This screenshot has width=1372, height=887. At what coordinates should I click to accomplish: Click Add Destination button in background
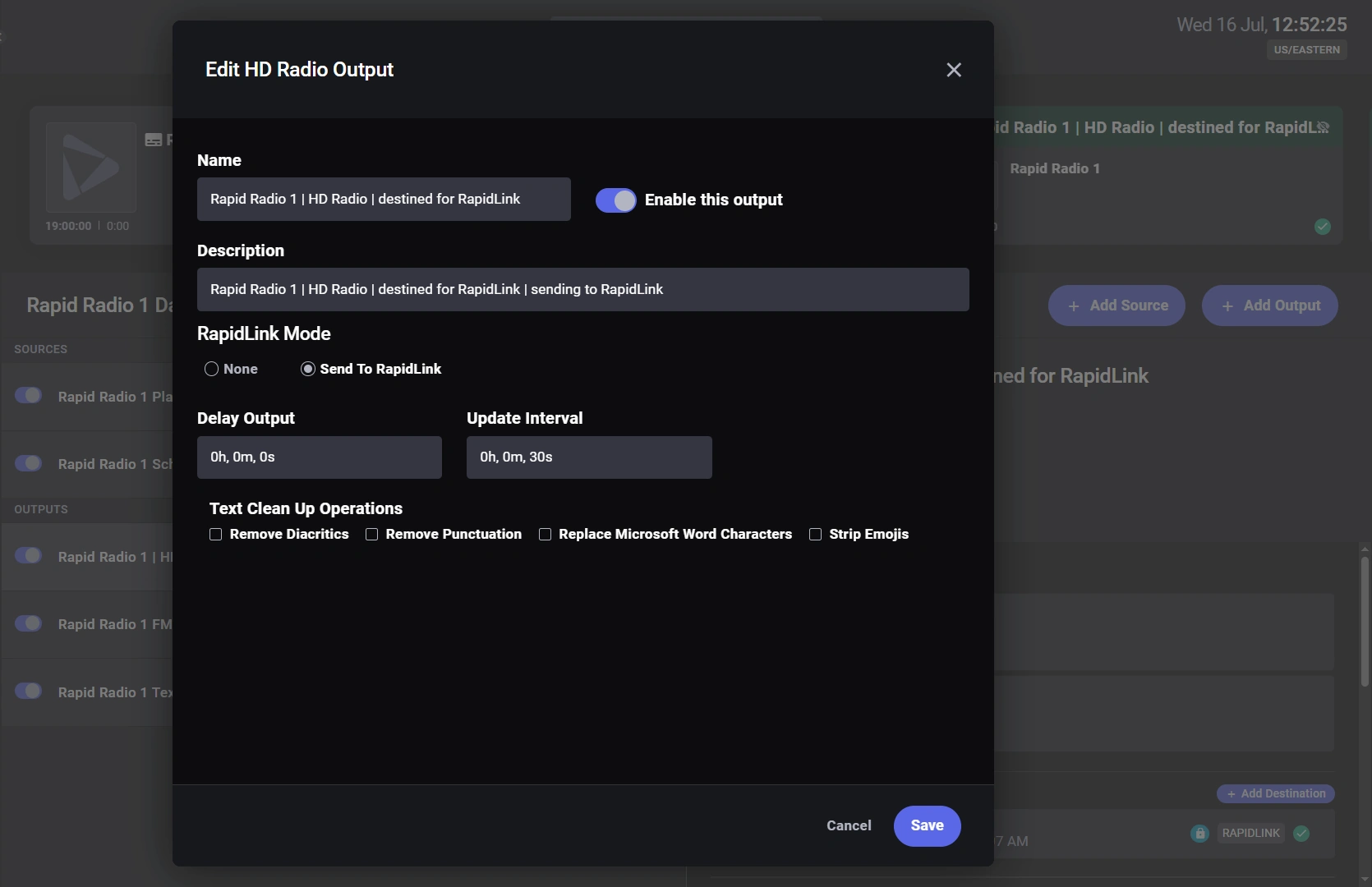[x=1276, y=793]
